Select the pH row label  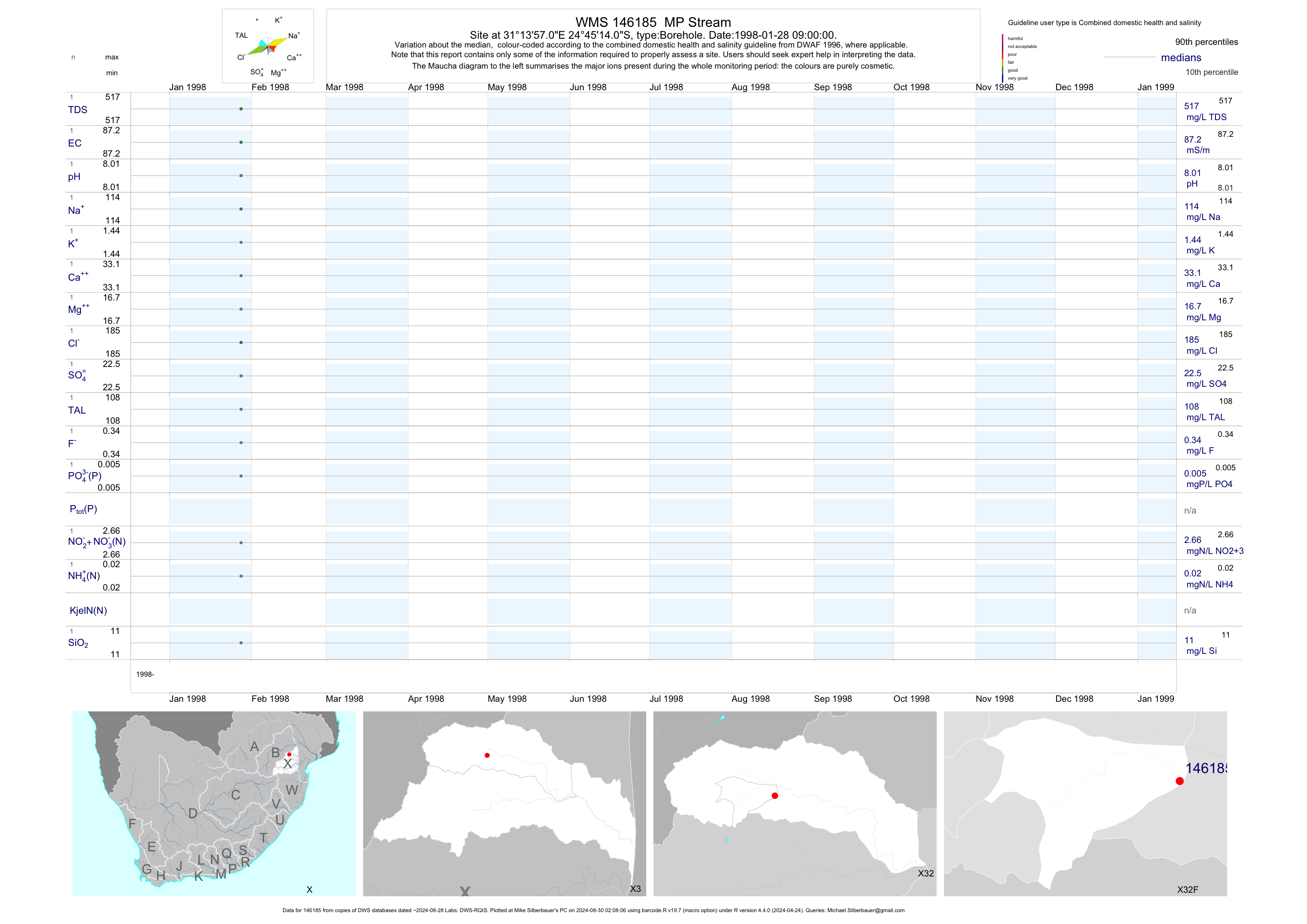74,176
